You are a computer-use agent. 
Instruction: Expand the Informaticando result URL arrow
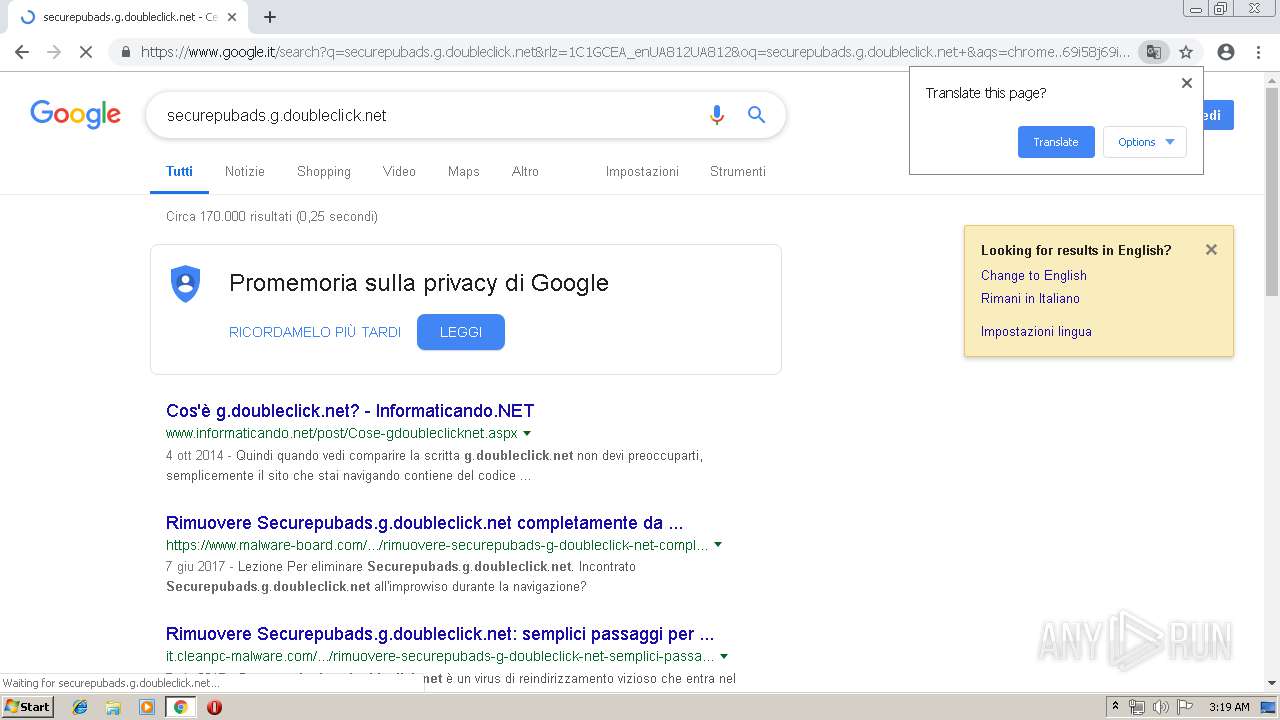click(x=527, y=434)
